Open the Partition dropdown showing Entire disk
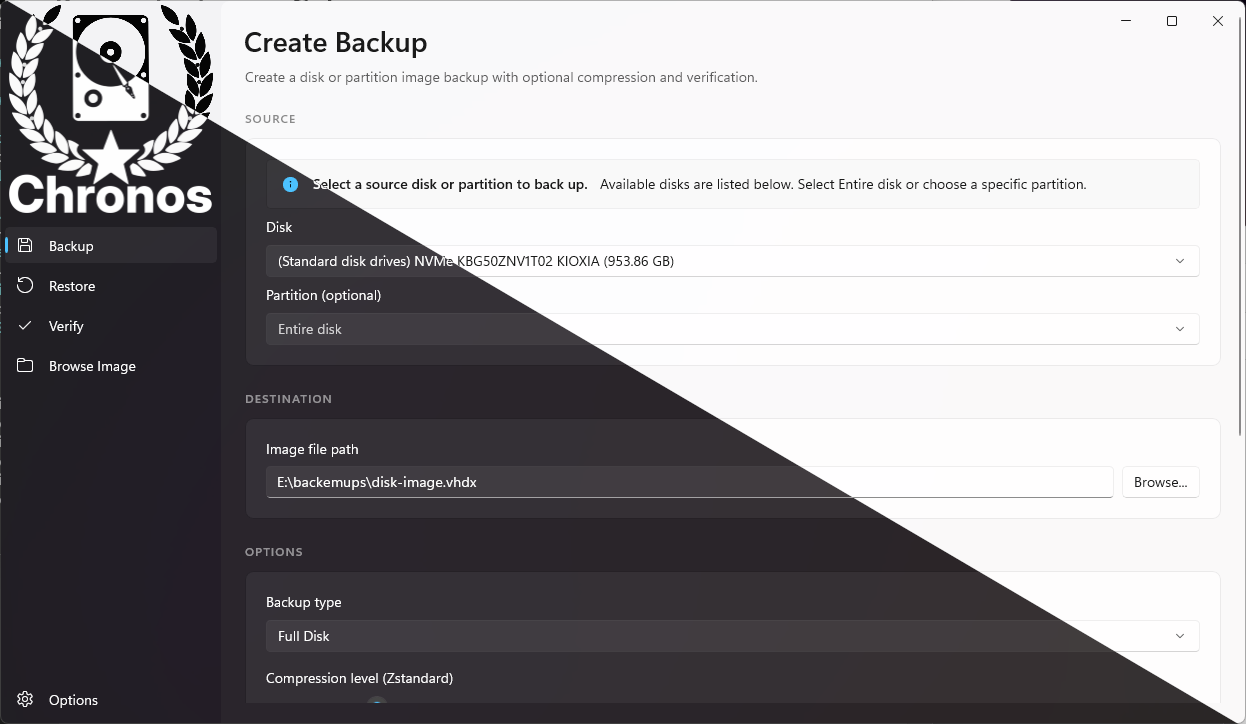 (x=732, y=328)
